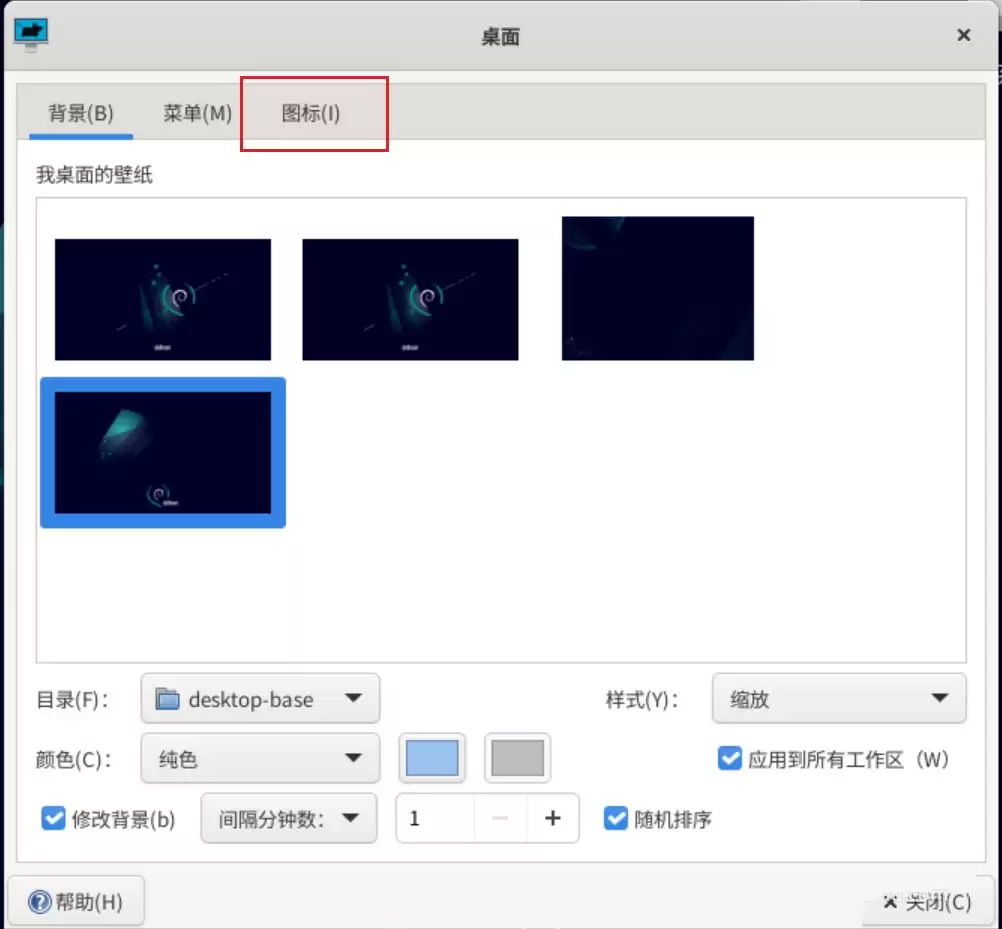The width and height of the screenshot is (1002, 929).
Task: Toggle the 修改背景(b) checkbox
Action: 53,818
